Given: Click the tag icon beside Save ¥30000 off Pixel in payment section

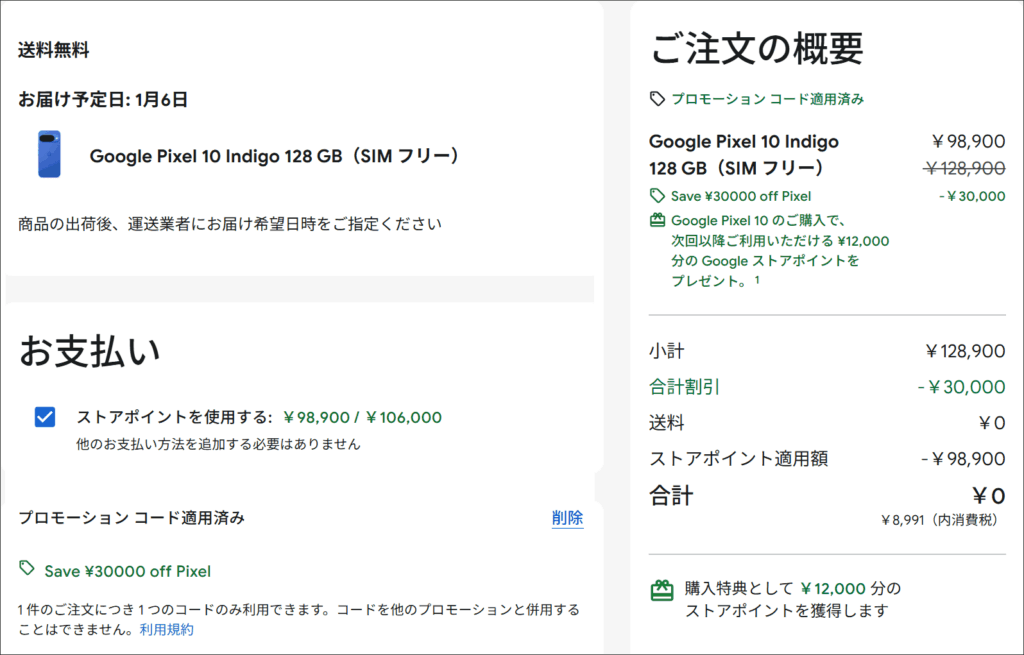Looking at the screenshot, I should tap(27, 569).
